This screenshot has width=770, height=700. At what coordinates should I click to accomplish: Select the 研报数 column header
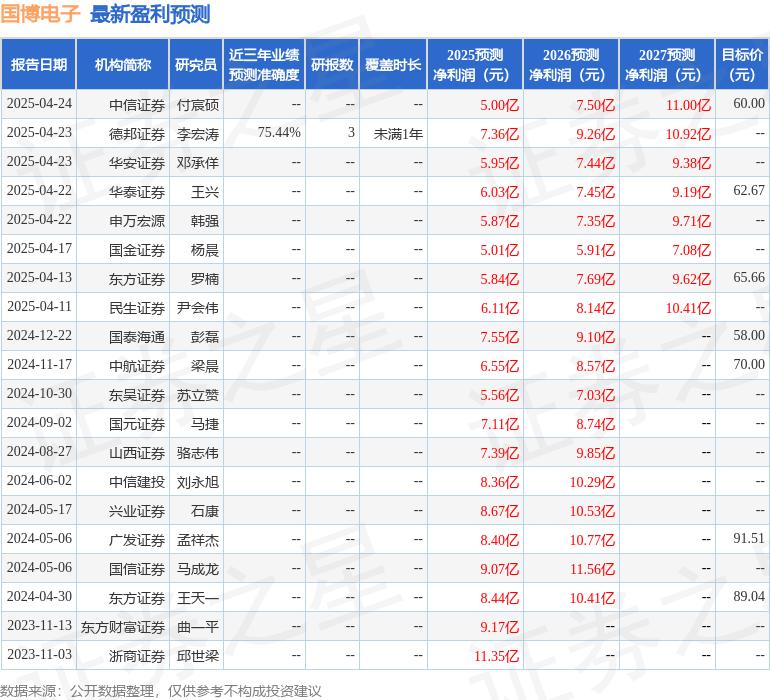coord(332,65)
